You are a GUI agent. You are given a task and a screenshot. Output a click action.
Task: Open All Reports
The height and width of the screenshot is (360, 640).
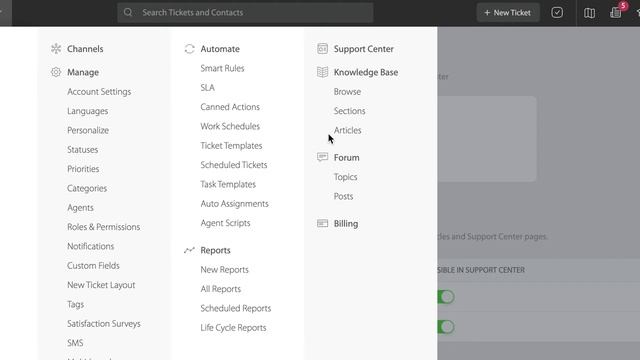pyautogui.click(x=220, y=289)
